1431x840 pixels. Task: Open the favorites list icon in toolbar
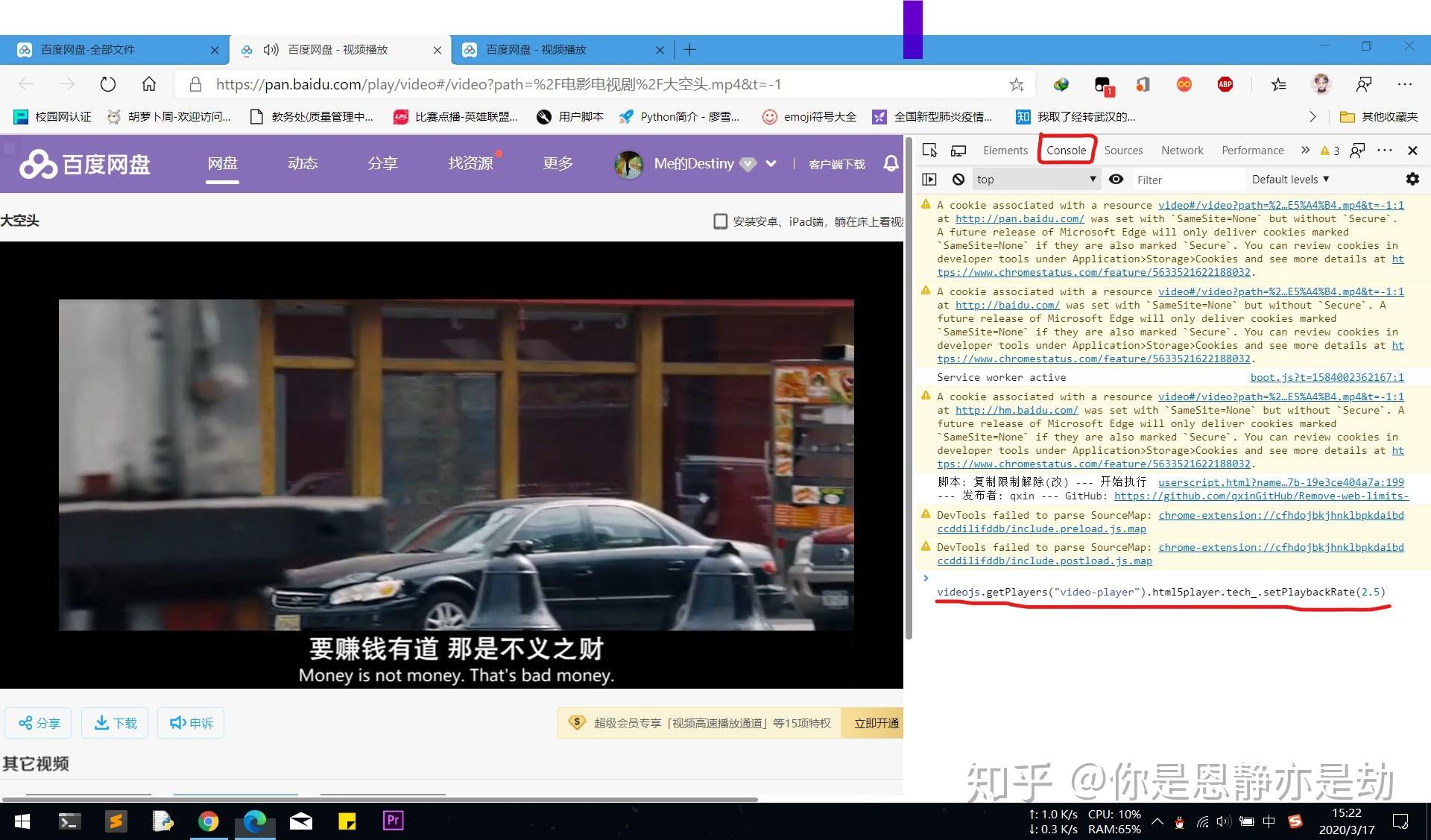click(x=1278, y=84)
